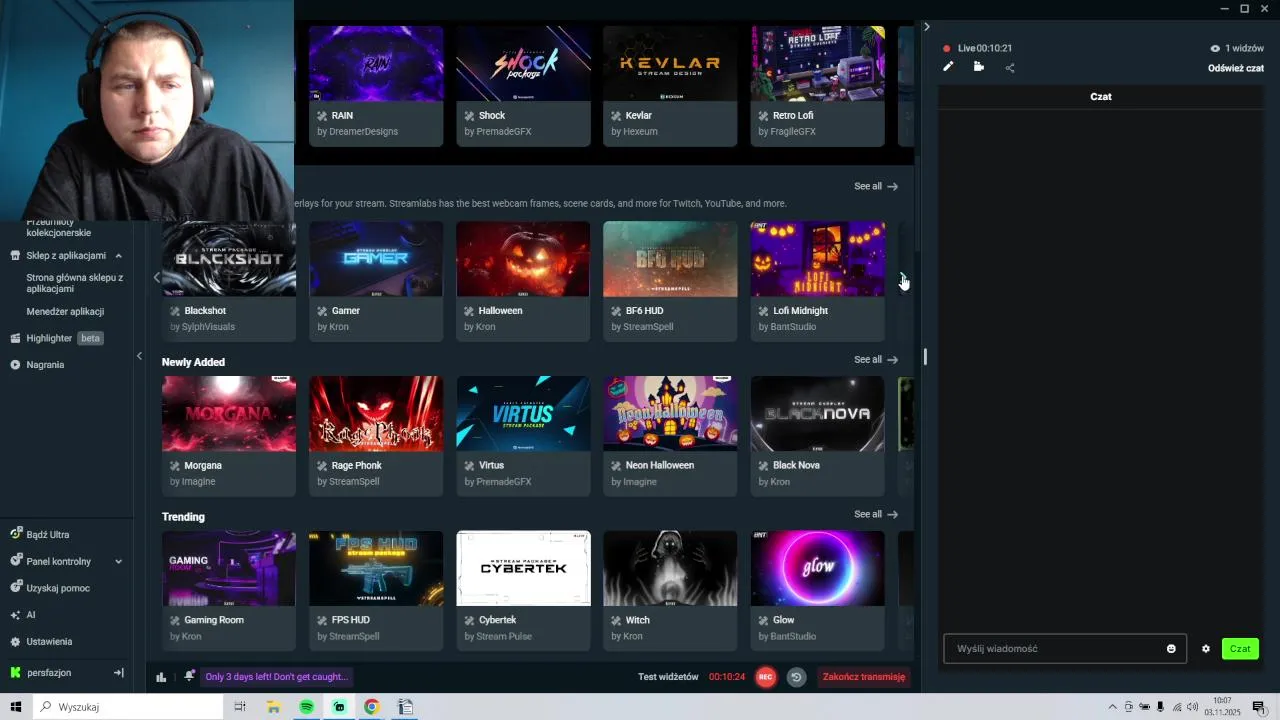Click See all for Newly Added
Screen dimensions: 1280x720
pos(876,360)
